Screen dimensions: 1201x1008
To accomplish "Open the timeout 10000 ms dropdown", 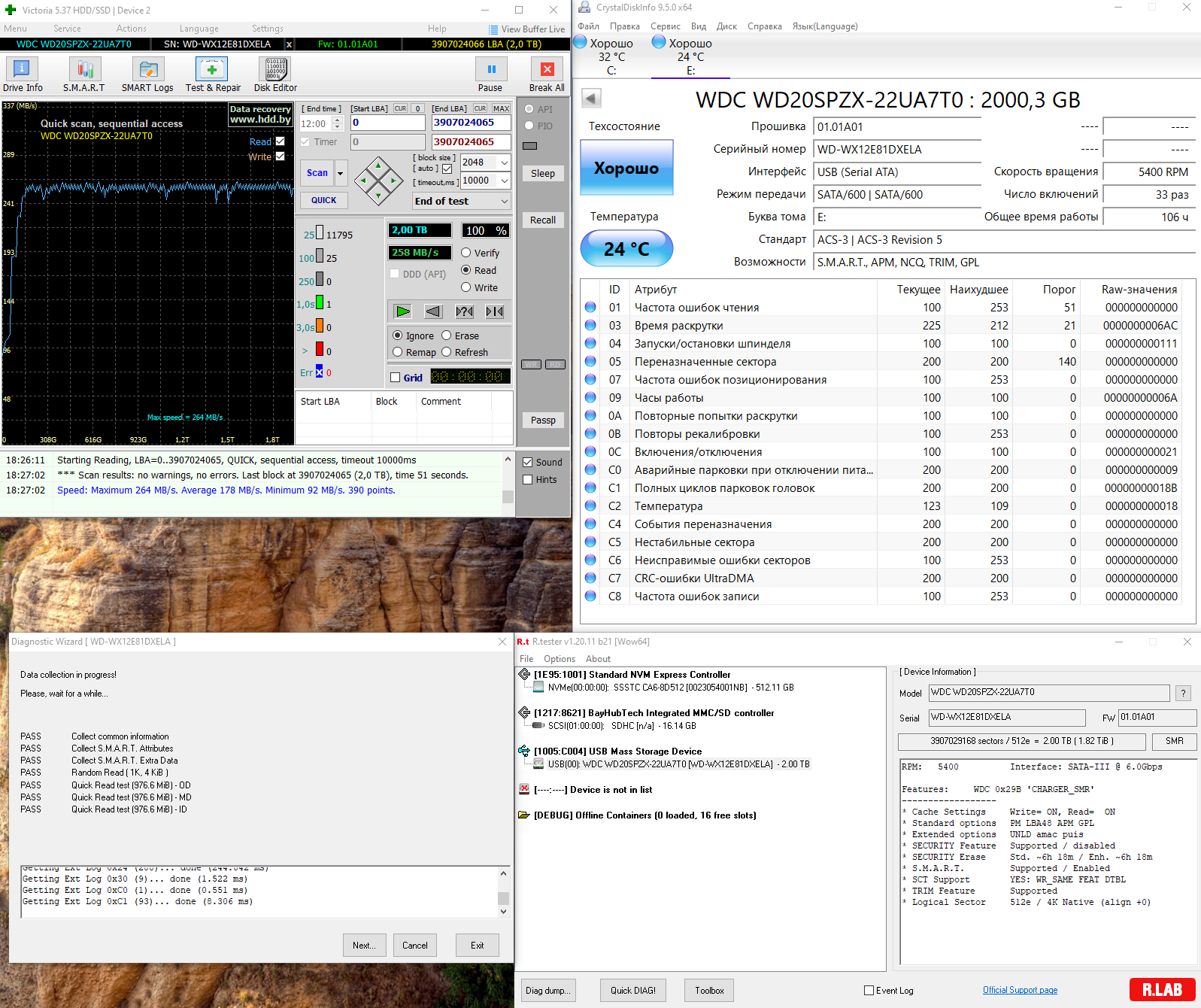I will click(x=504, y=181).
